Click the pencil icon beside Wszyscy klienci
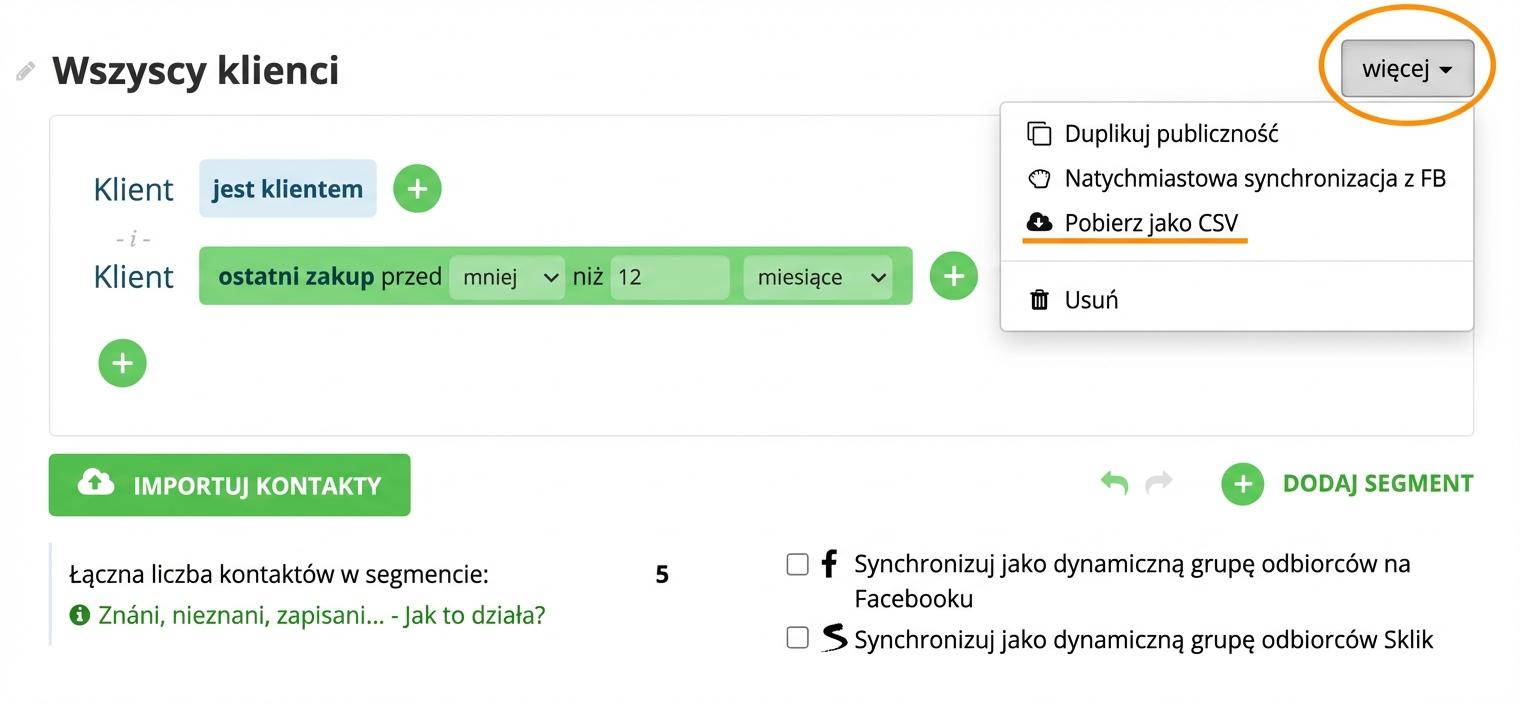Image resolution: width=1520 pixels, height=704 pixels. (x=26, y=72)
